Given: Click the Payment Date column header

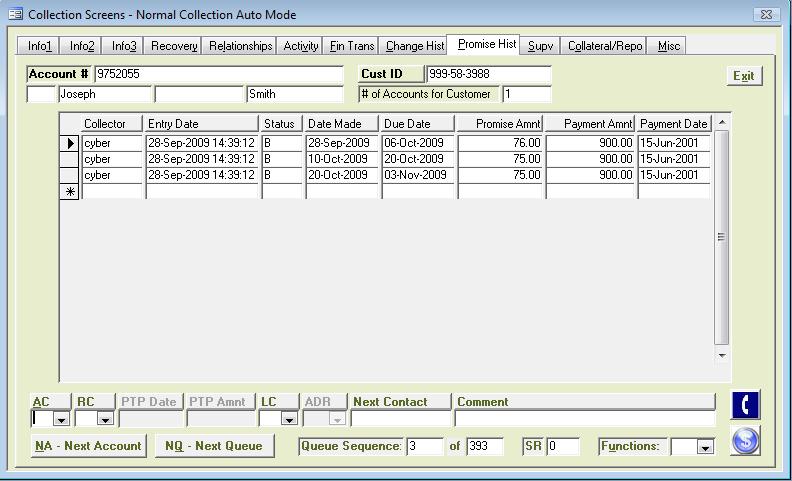Looking at the screenshot, I should click(674, 124).
